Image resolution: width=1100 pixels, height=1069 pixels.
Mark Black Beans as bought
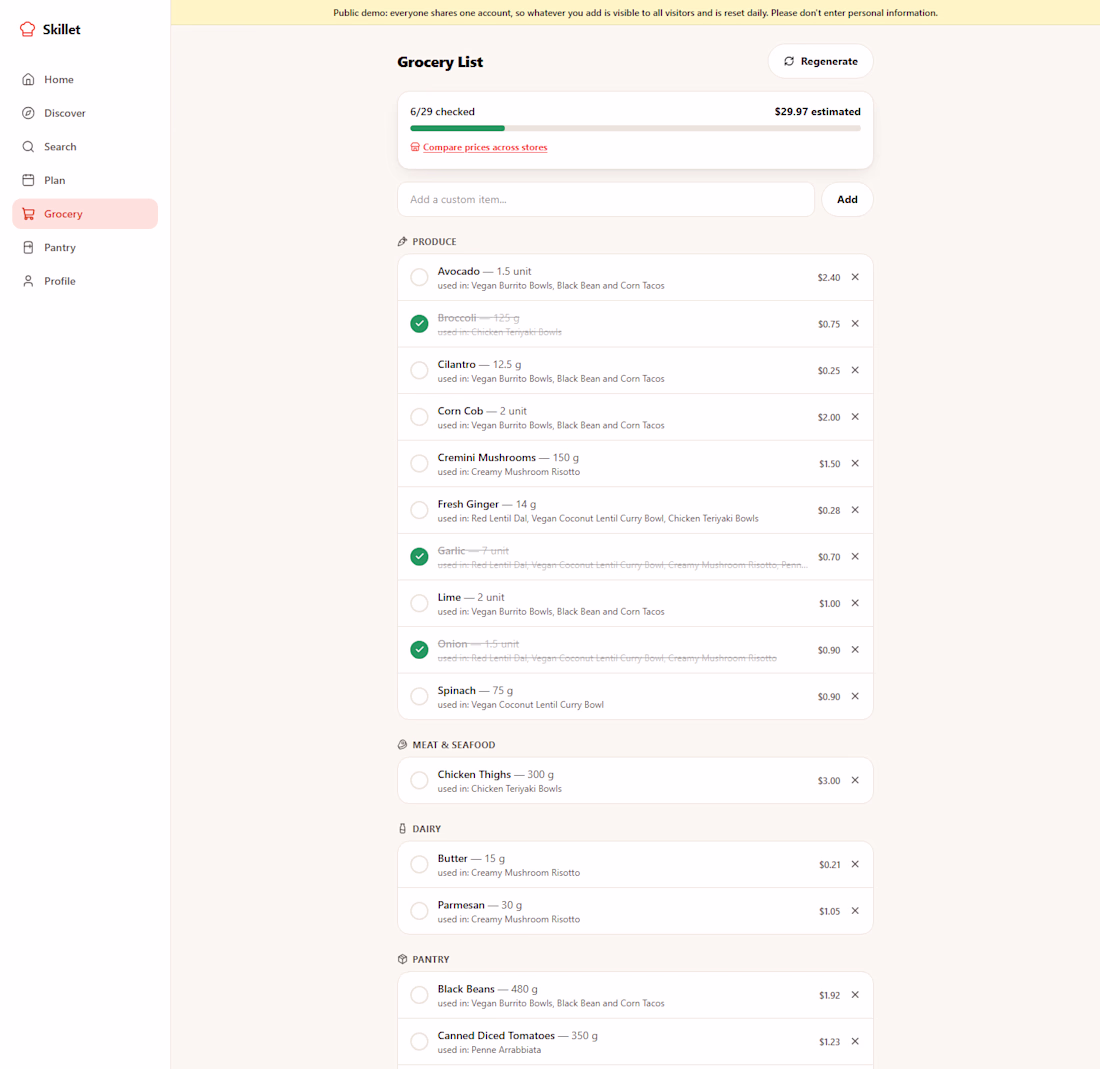pyautogui.click(x=420, y=995)
